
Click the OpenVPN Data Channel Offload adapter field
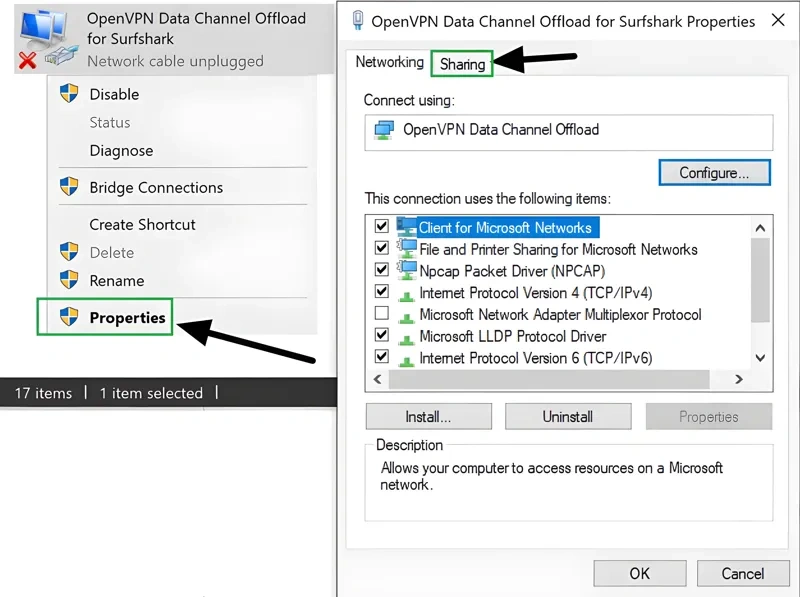tap(568, 132)
